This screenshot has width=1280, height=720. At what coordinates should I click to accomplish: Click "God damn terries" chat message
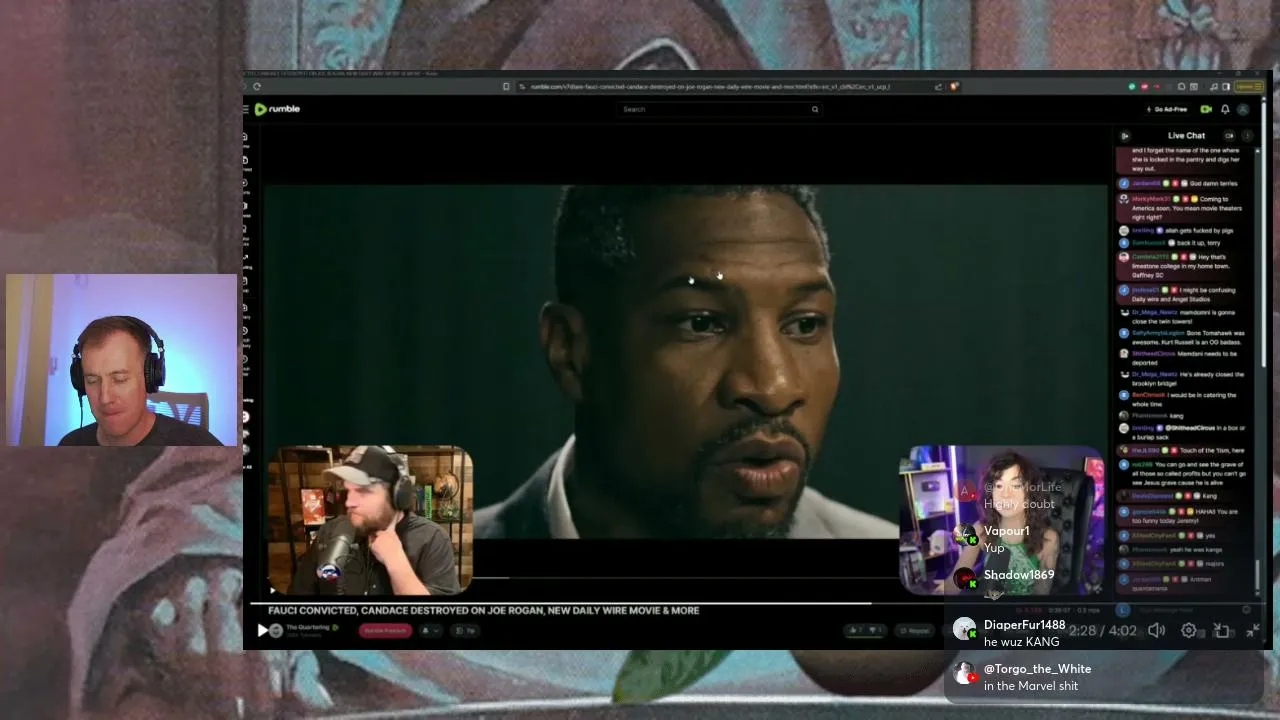coord(1213,184)
